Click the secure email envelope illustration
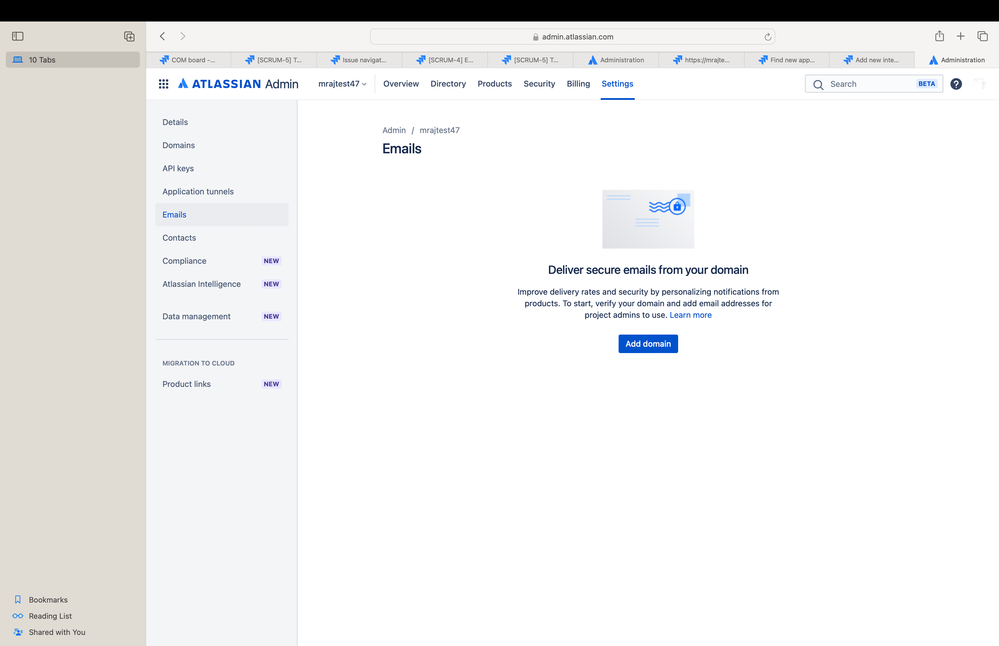This screenshot has width=999, height=646. tap(648, 219)
